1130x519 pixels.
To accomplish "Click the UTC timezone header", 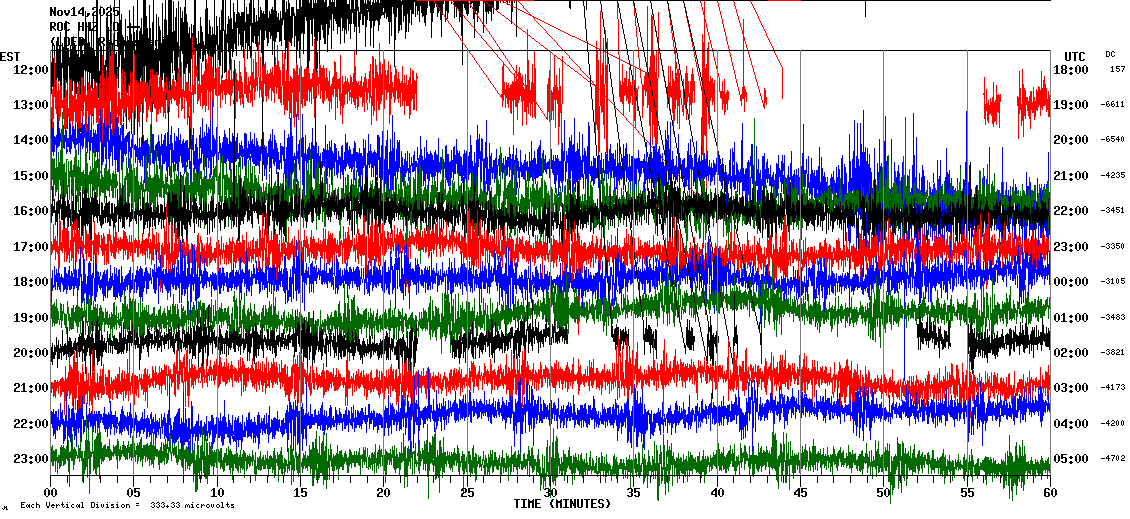I will (1074, 56).
